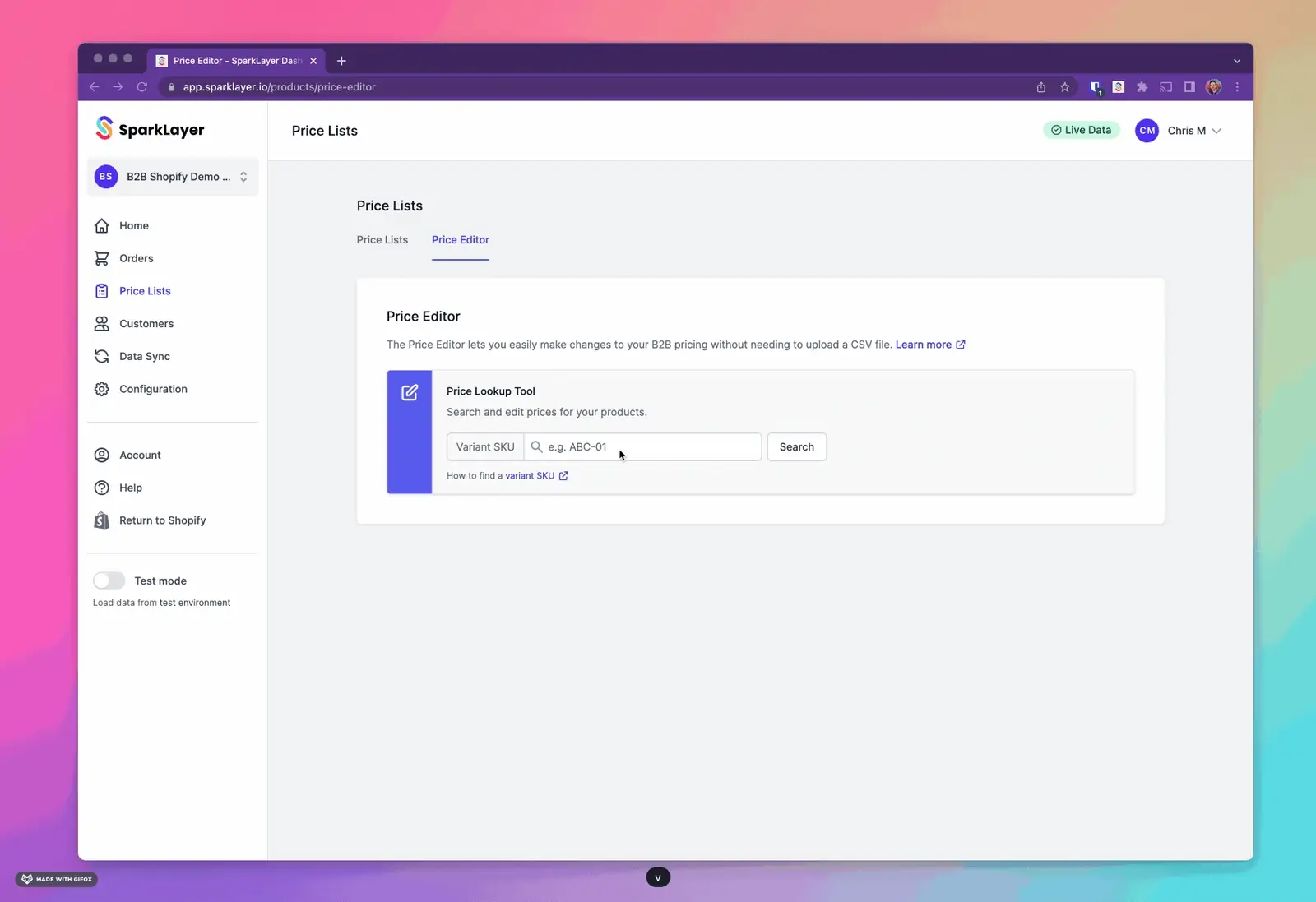The width and height of the screenshot is (1316, 902).
Task: Select the Price Editor browser tab
Action: (x=236, y=61)
